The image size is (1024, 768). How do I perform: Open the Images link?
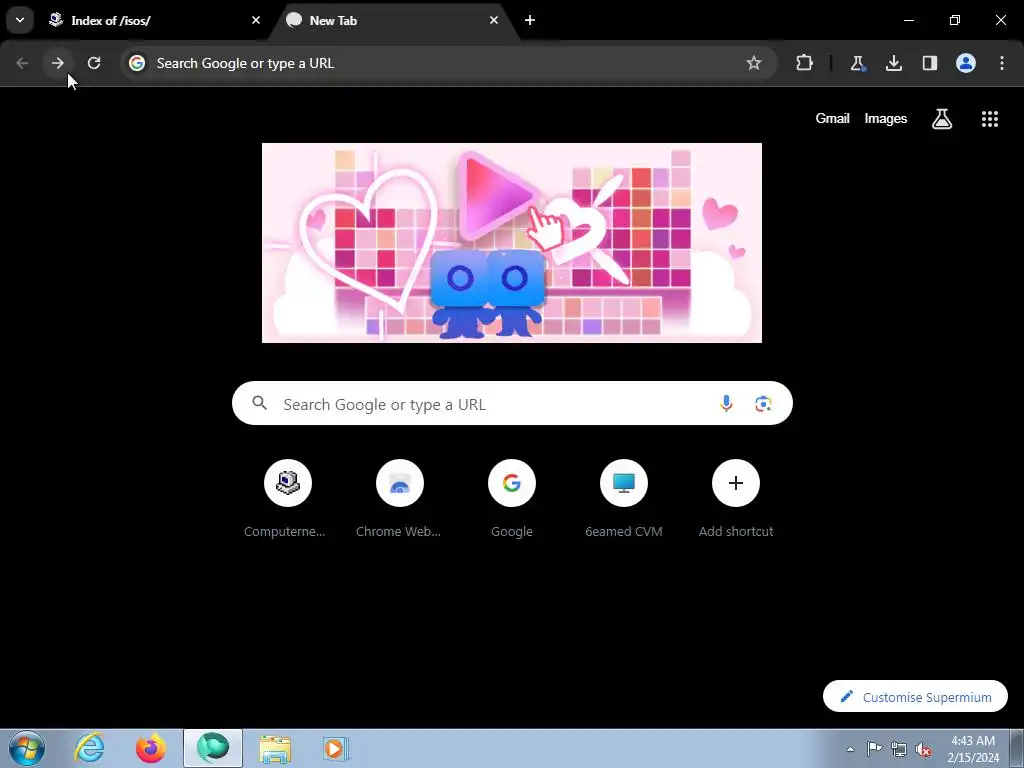pyautogui.click(x=886, y=119)
